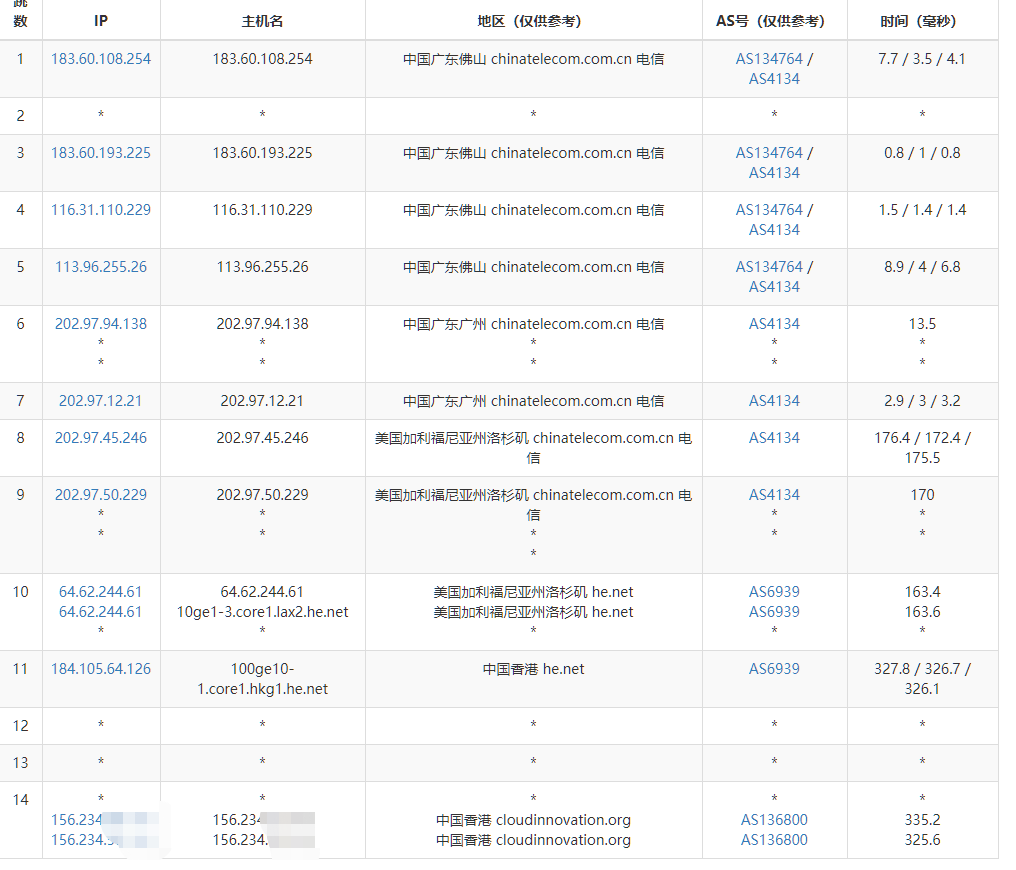The width and height of the screenshot is (1016, 870).
Task: Click AS4134 link in hop 8 row
Action: click(x=774, y=438)
